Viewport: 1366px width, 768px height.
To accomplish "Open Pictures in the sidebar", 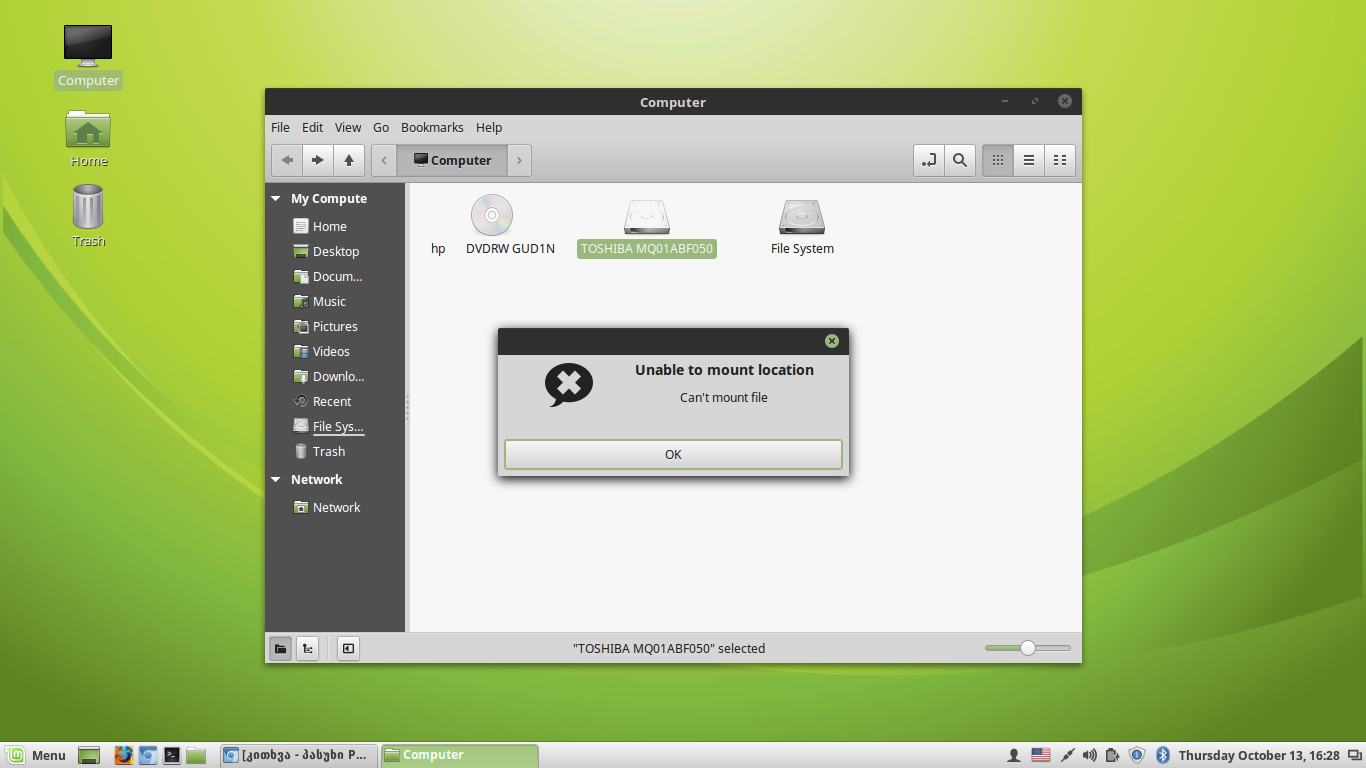I will tap(325, 326).
